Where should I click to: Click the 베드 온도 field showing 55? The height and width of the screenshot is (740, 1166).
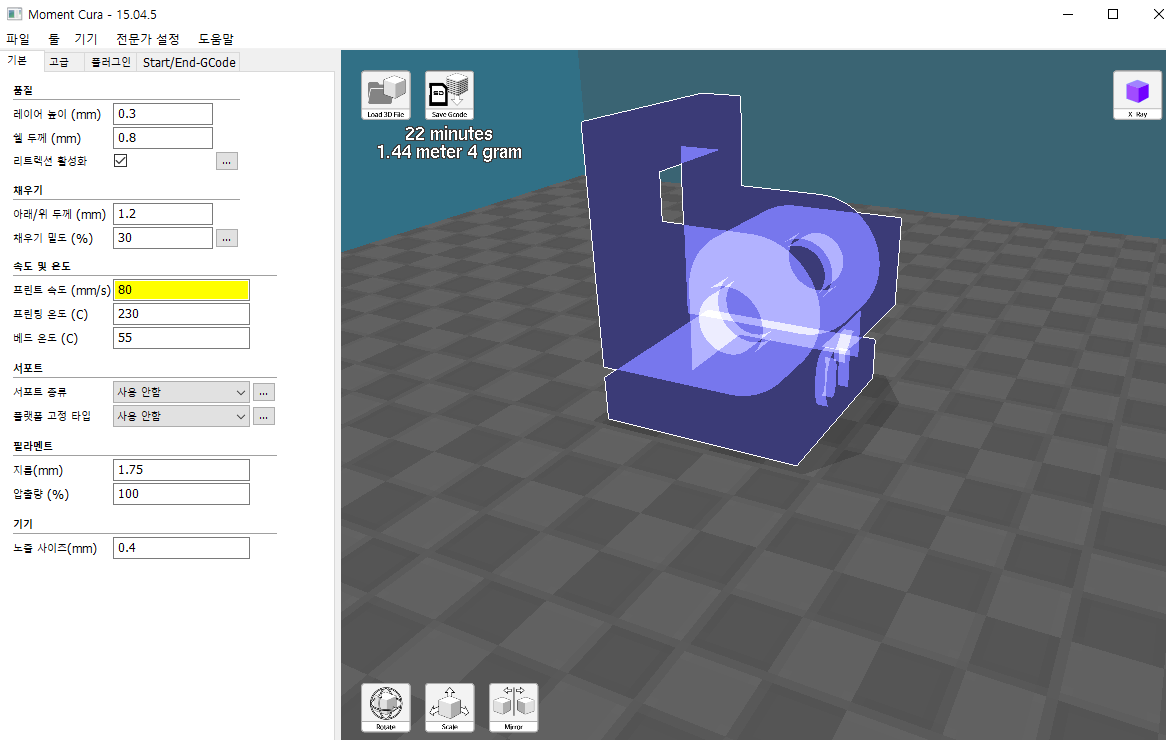[x=181, y=338]
